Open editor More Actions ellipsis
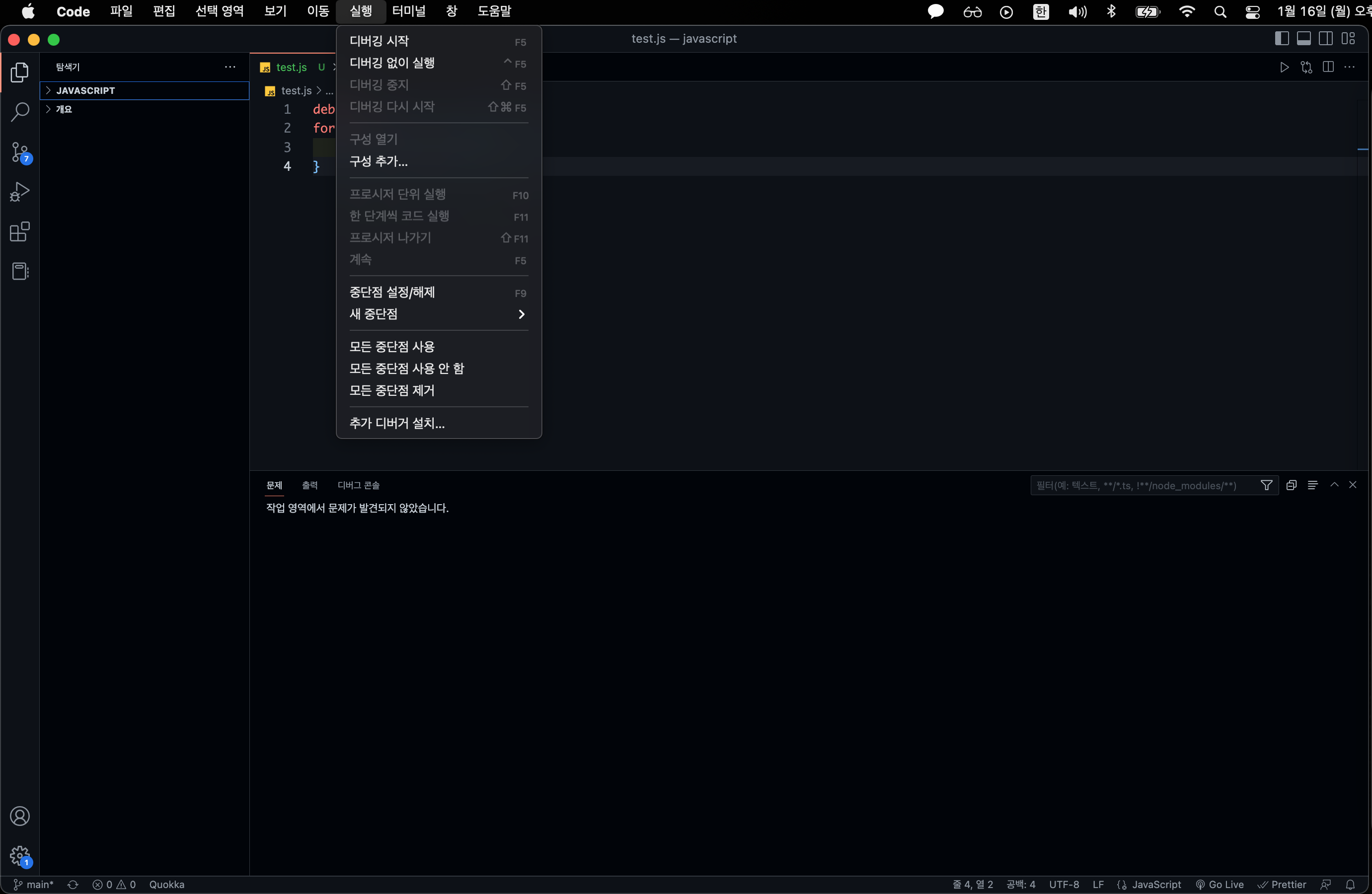This screenshot has height=894, width=1372. pyautogui.click(x=1350, y=68)
